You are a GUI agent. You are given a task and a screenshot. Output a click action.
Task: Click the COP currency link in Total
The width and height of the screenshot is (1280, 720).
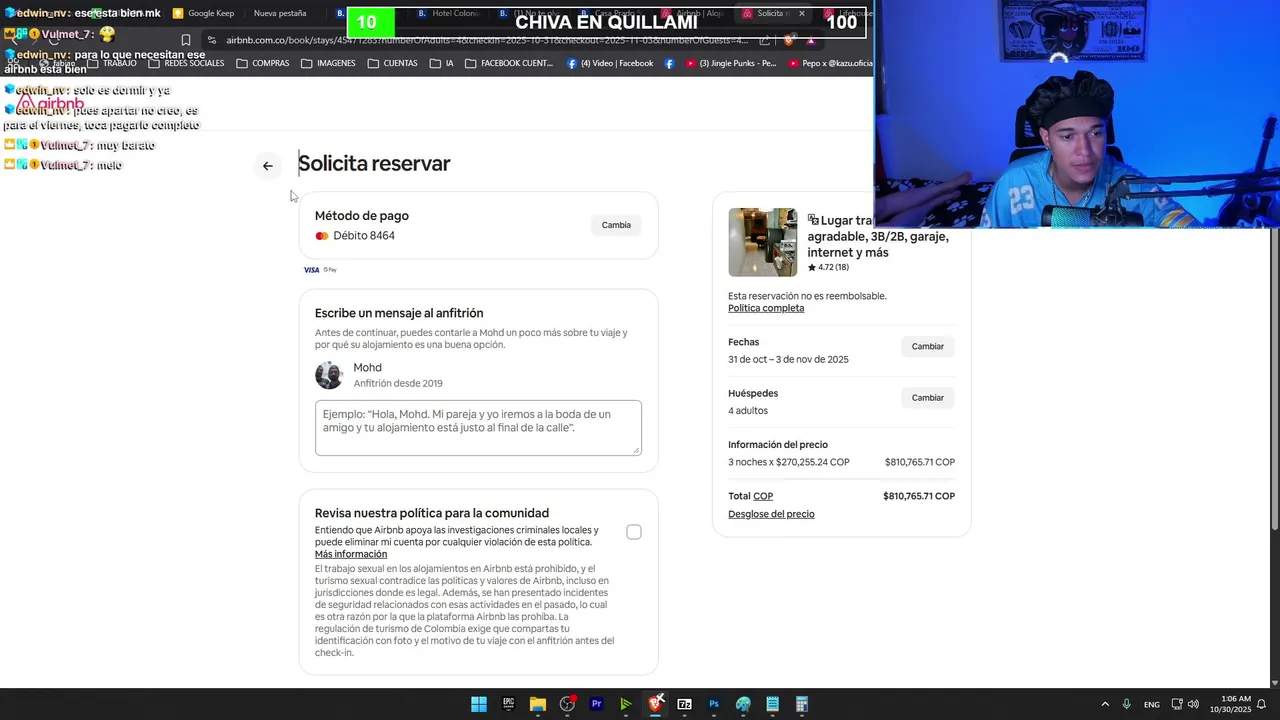click(x=763, y=496)
